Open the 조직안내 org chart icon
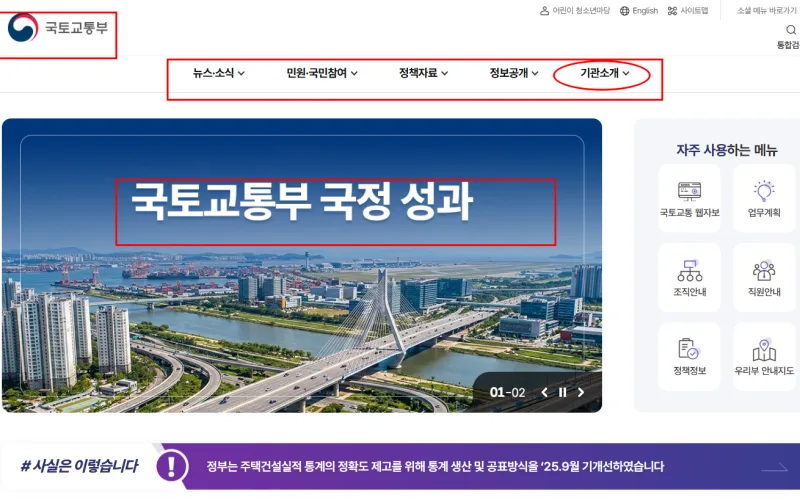Viewport: 800px width, 500px height. pos(690,270)
